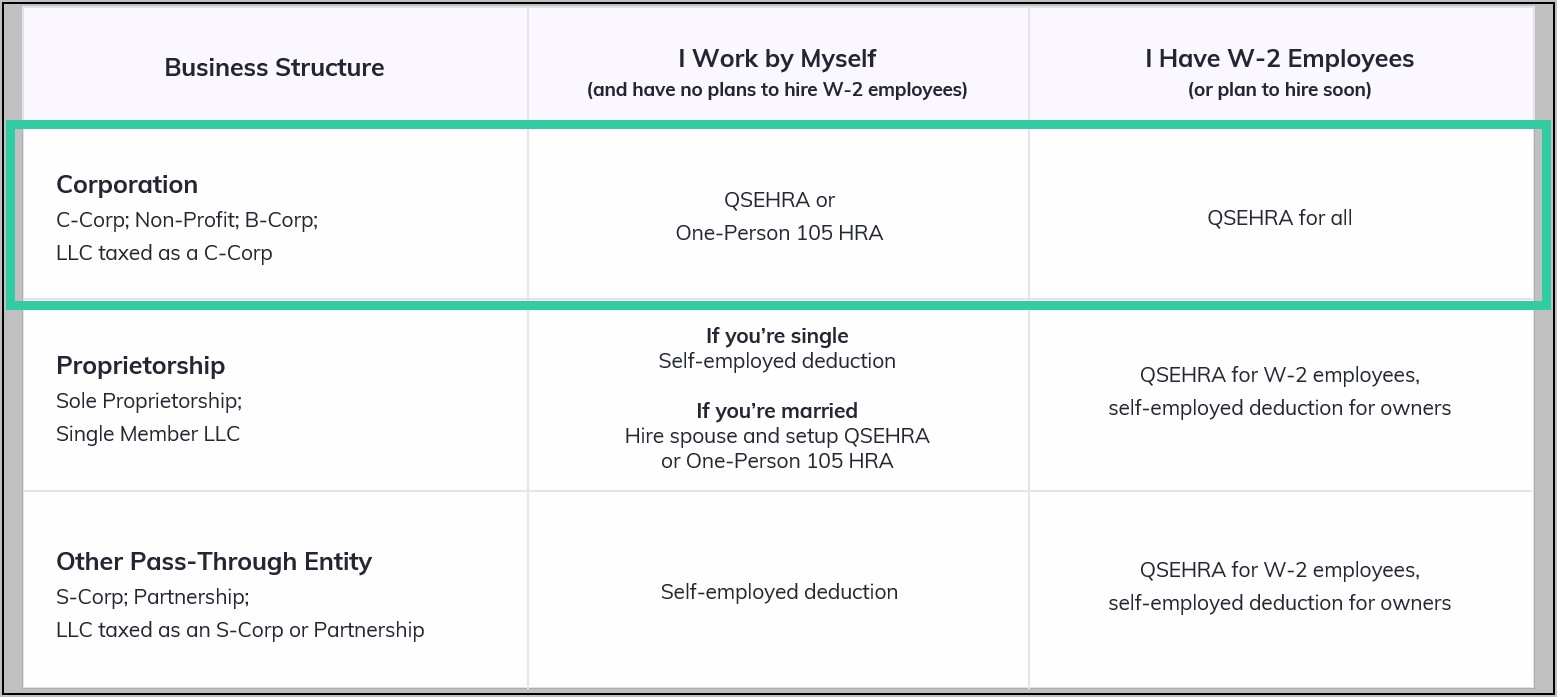Image resolution: width=1557 pixels, height=697 pixels.
Task: Select the Corporation row heading
Action: point(127,184)
